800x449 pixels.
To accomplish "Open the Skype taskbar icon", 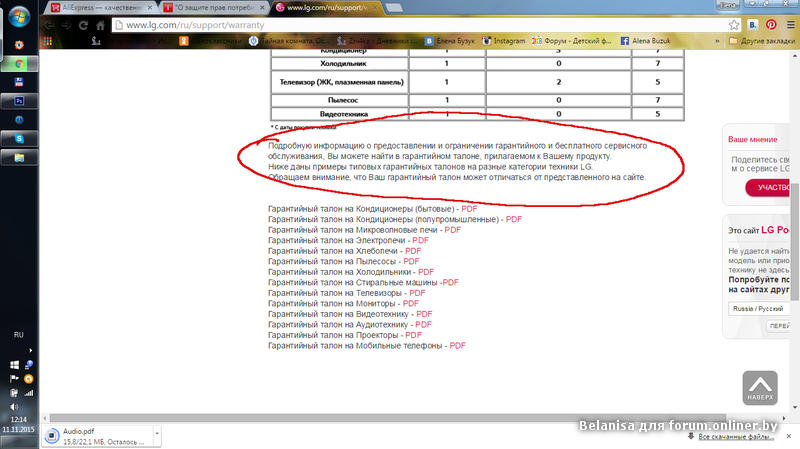I will coord(19,139).
